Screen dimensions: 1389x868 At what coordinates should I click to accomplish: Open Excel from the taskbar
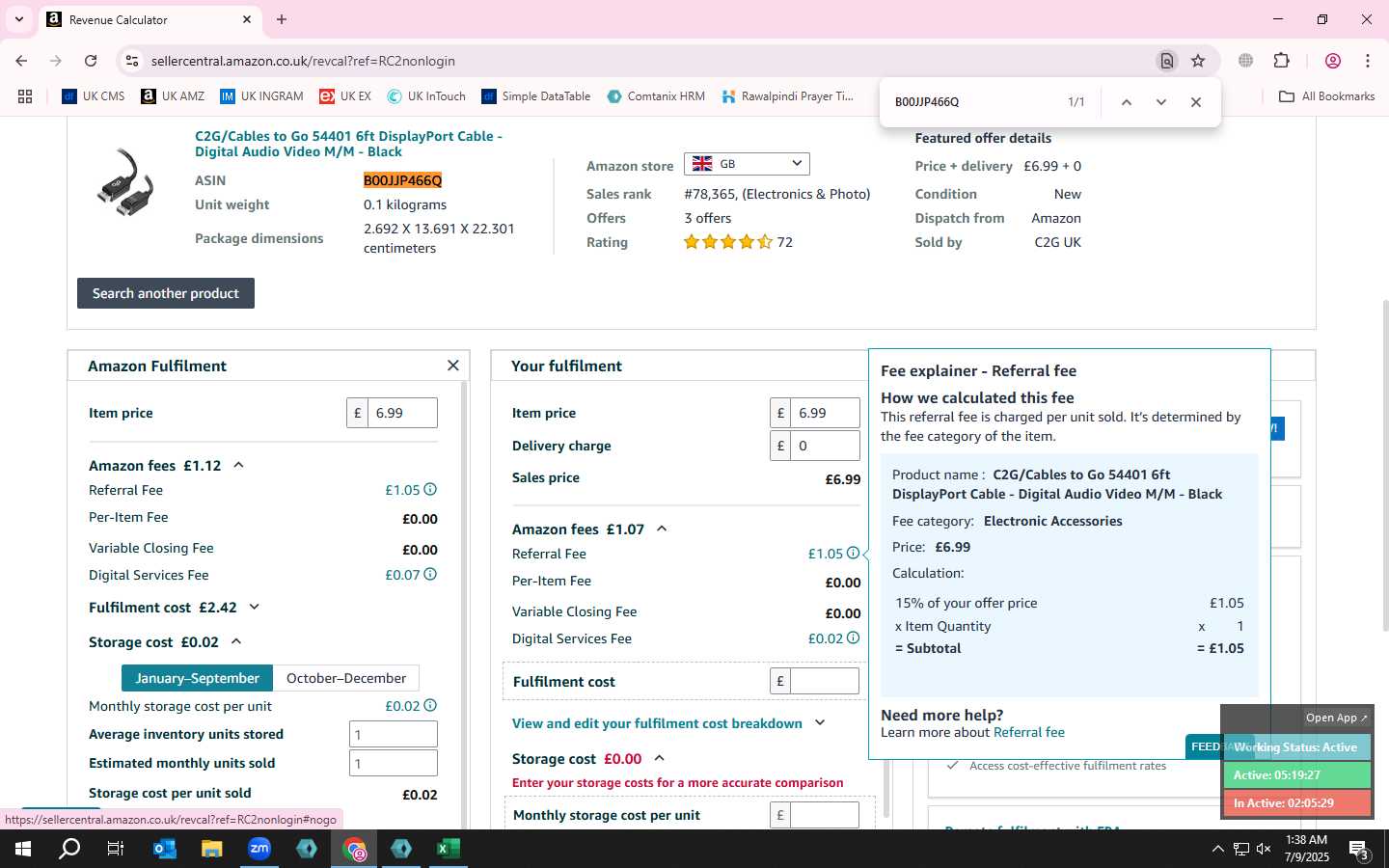pyautogui.click(x=449, y=849)
